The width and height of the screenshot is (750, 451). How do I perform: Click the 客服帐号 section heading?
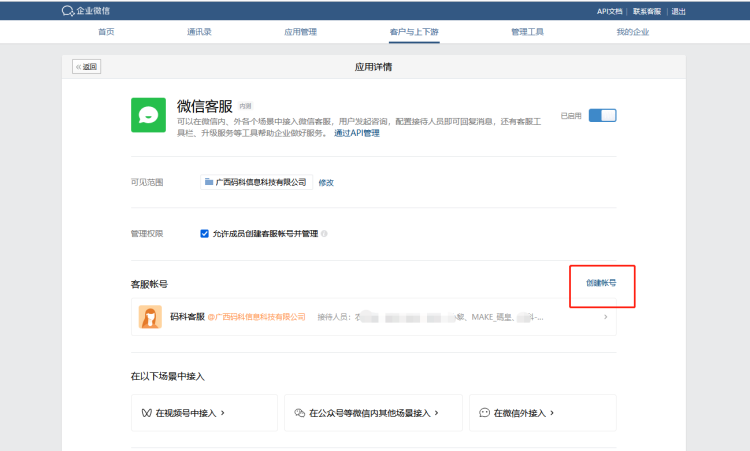(149, 284)
